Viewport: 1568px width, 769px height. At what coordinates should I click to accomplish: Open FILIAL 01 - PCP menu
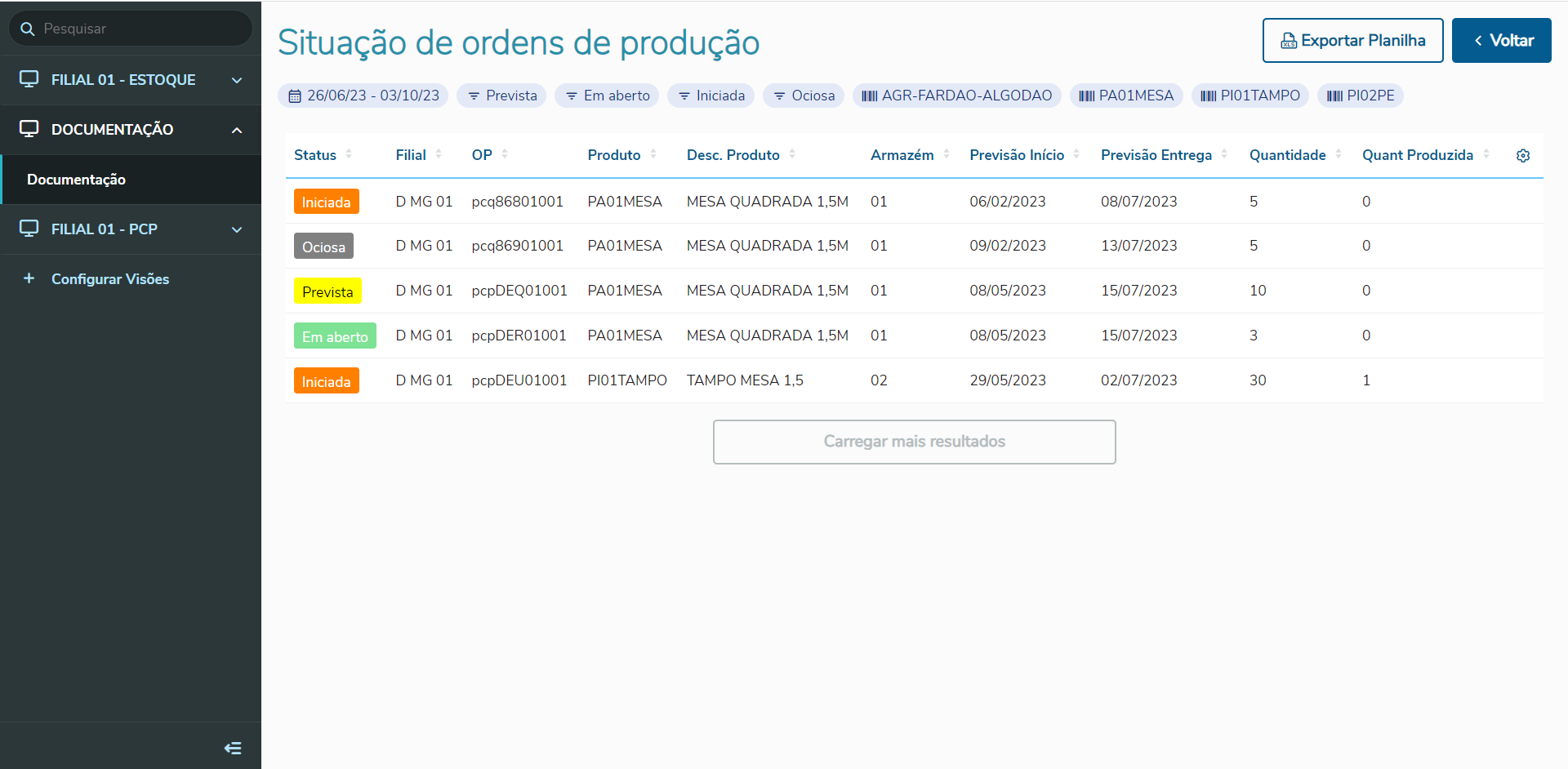point(131,229)
